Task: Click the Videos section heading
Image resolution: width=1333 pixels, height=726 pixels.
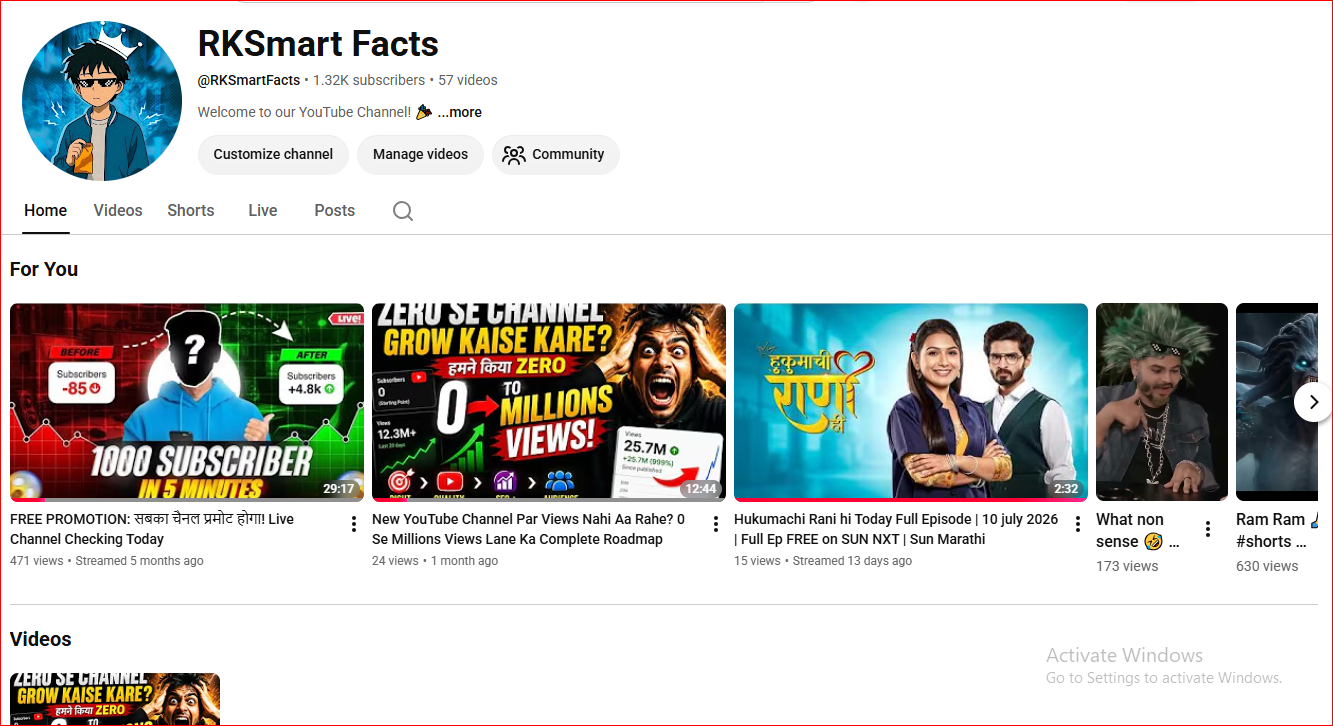Action: (x=41, y=639)
